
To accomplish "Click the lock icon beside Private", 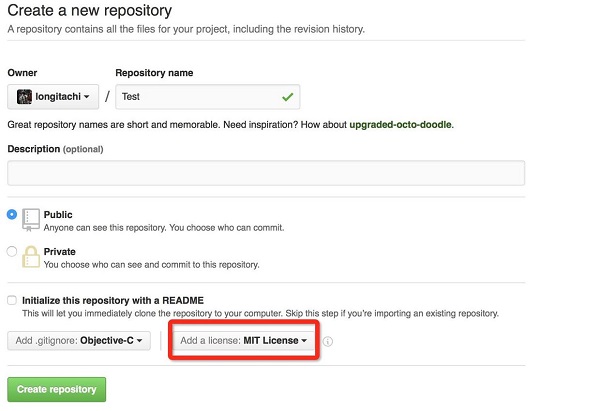I will [32, 257].
